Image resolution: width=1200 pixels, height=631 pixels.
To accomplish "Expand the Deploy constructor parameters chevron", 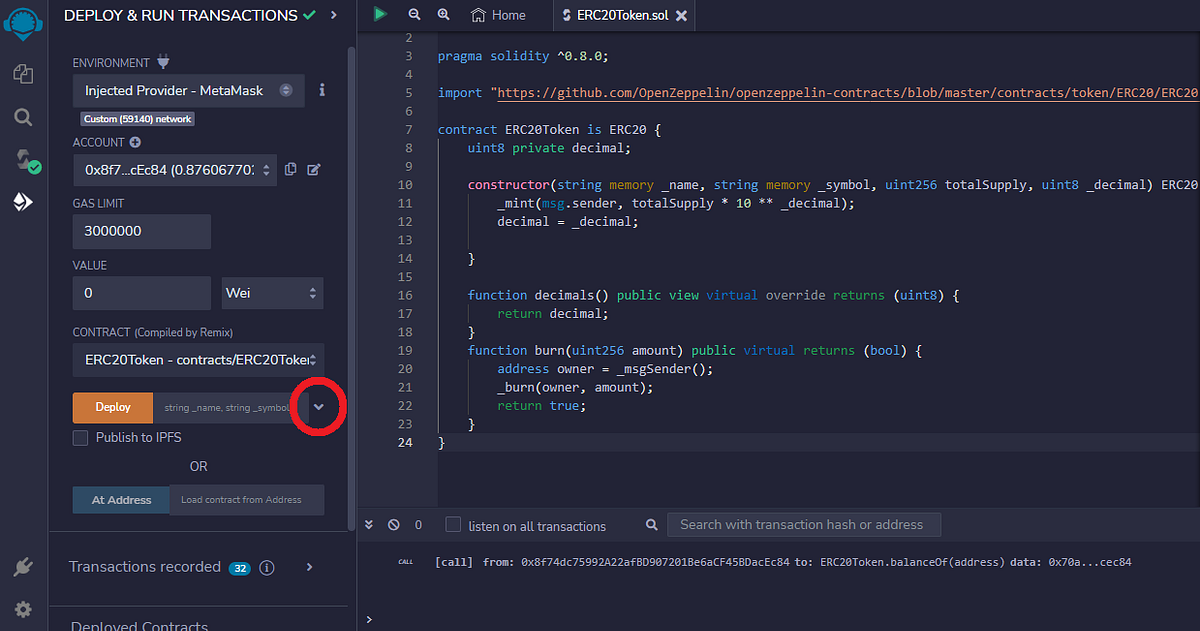I will 318,407.
